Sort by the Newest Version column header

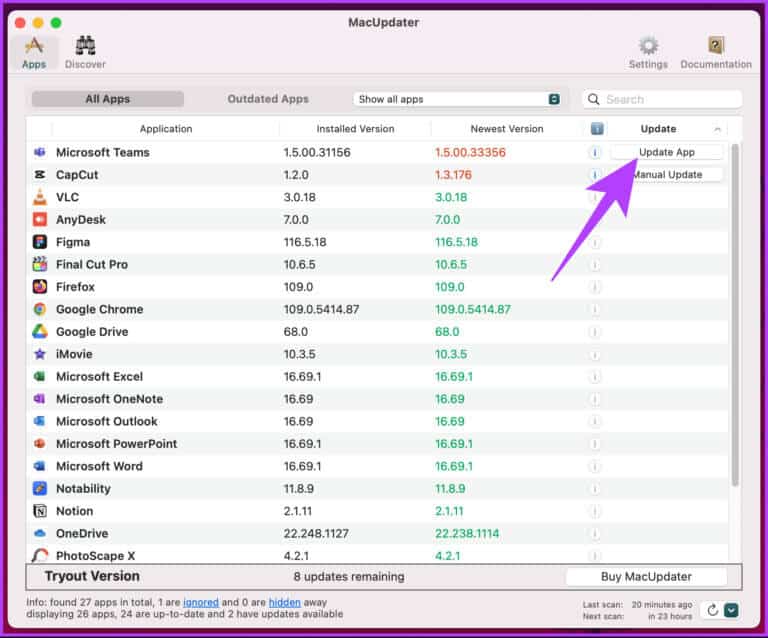pos(507,129)
